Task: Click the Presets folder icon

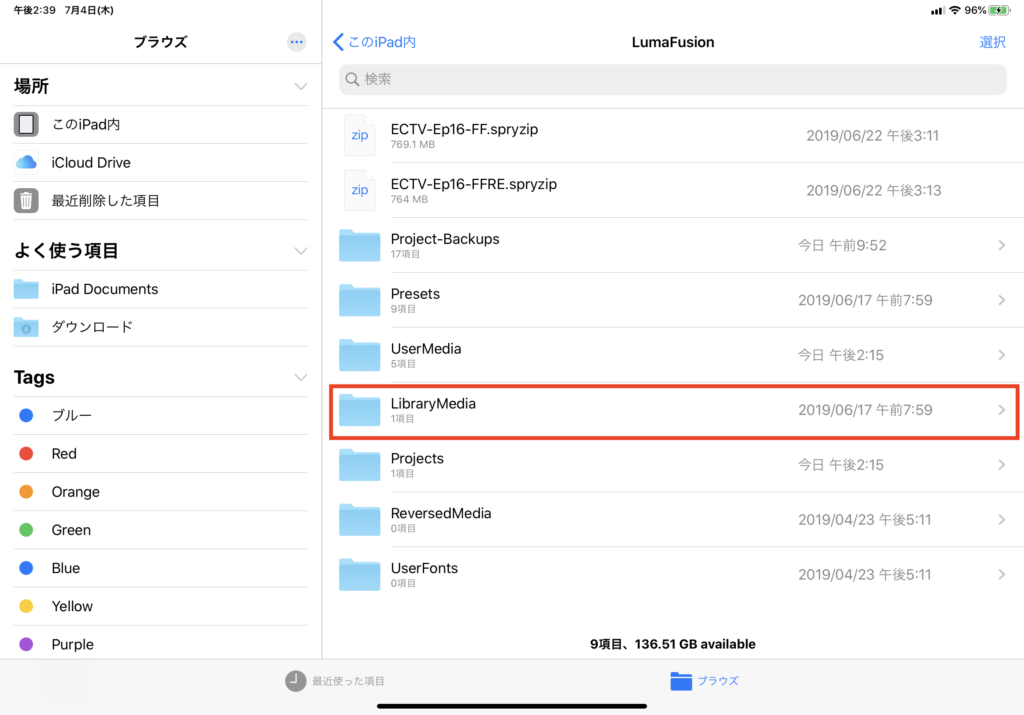Action: [359, 300]
